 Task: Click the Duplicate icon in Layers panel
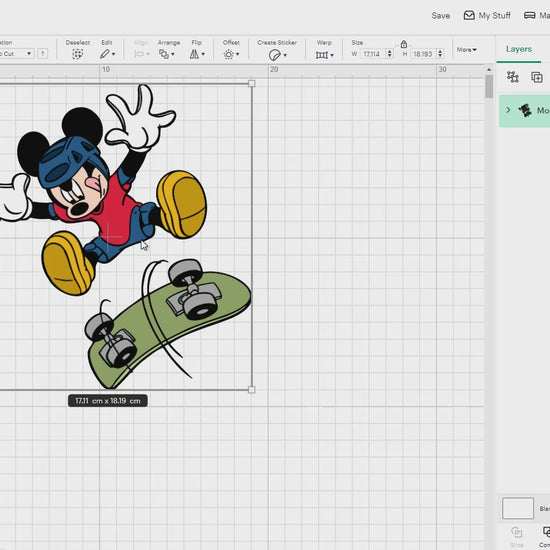[537, 77]
